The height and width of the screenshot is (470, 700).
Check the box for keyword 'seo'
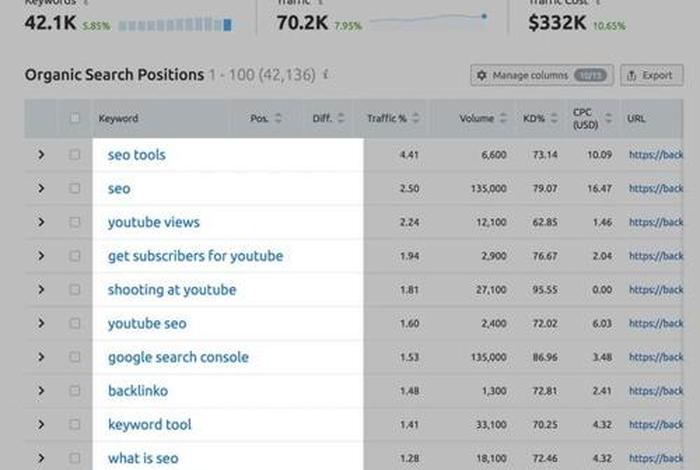point(75,188)
